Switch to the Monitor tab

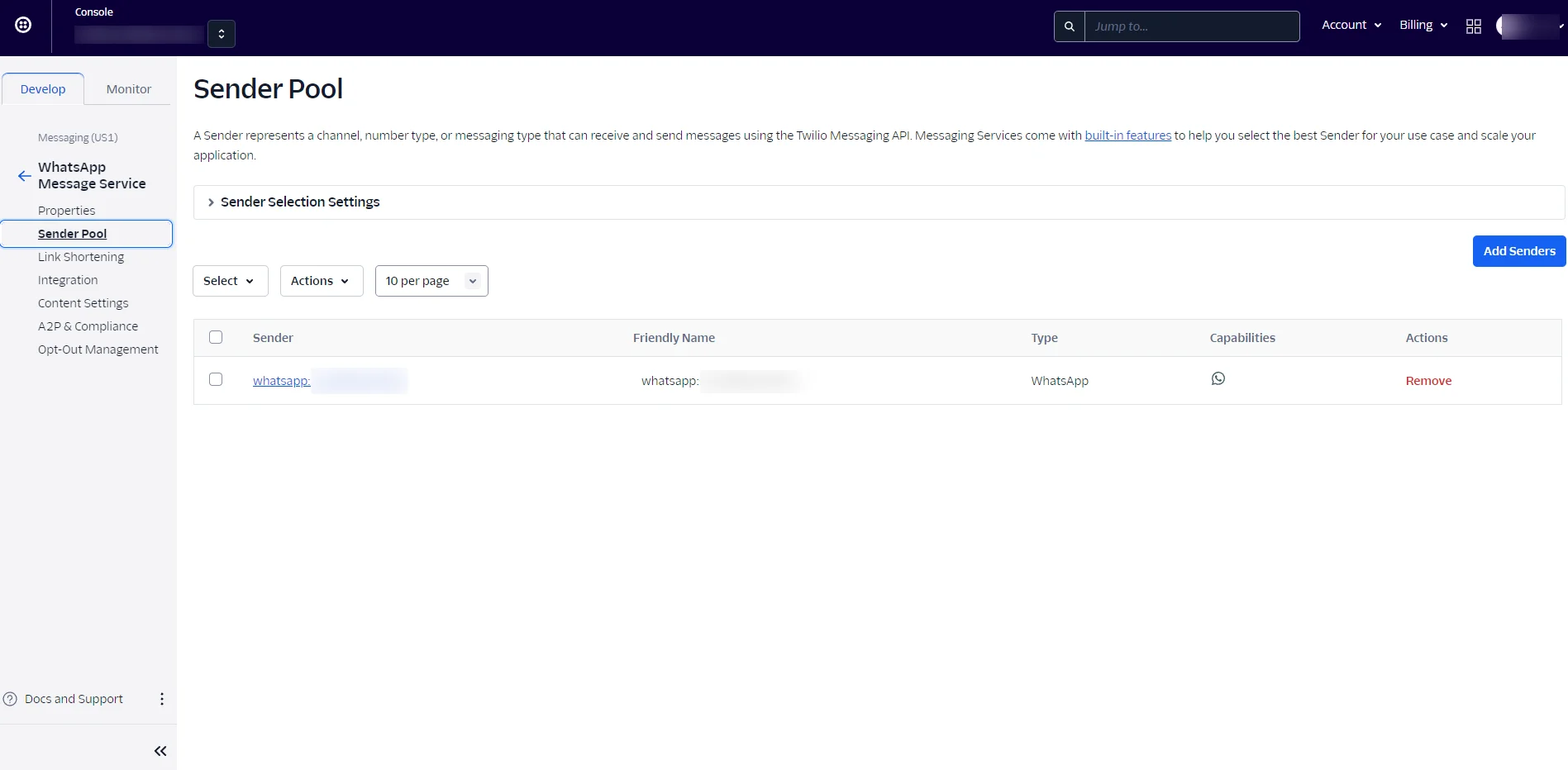pos(129,89)
